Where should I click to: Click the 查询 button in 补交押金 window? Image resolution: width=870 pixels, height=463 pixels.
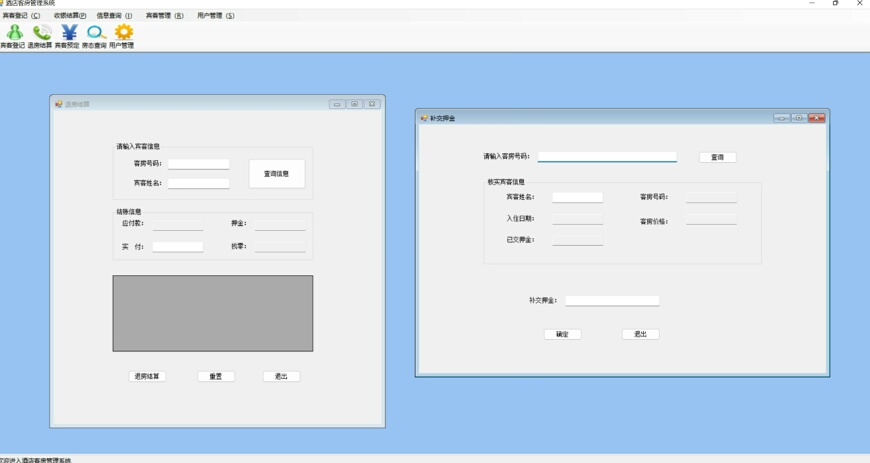(717, 157)
